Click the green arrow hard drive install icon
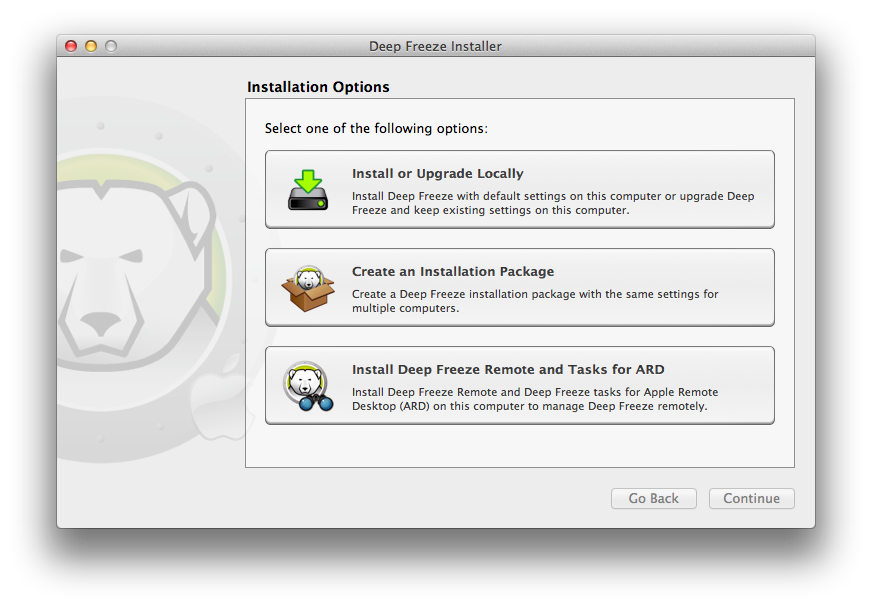The width and height of the screenshot is (872, 607). 308,190
